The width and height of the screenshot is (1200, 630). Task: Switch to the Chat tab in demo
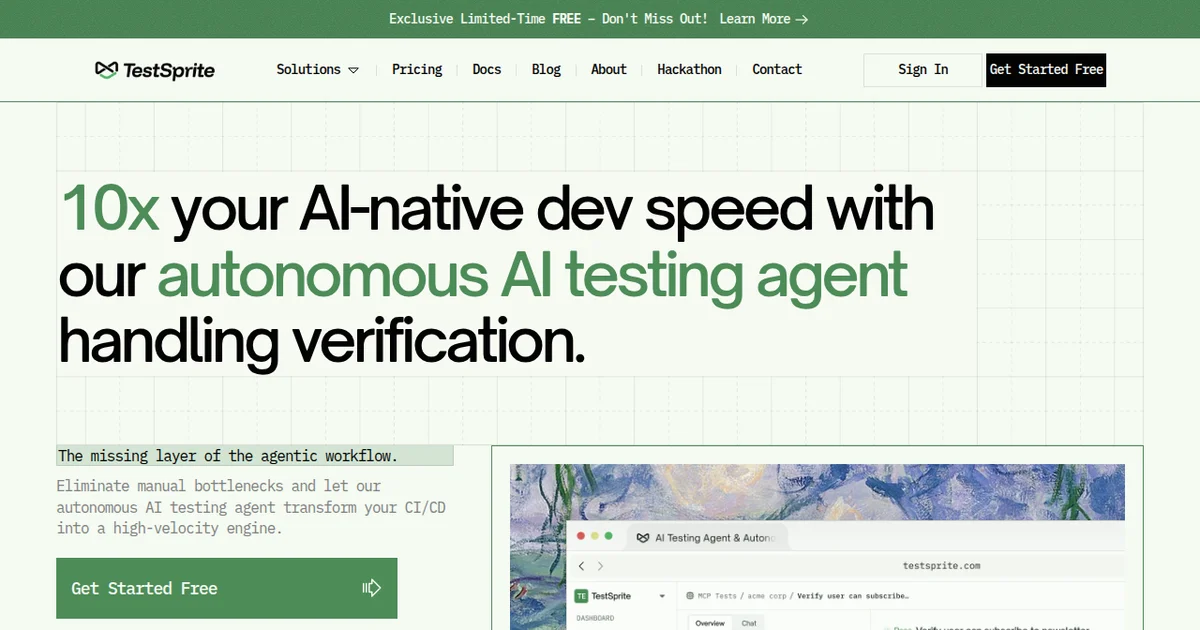pos(748,623)
